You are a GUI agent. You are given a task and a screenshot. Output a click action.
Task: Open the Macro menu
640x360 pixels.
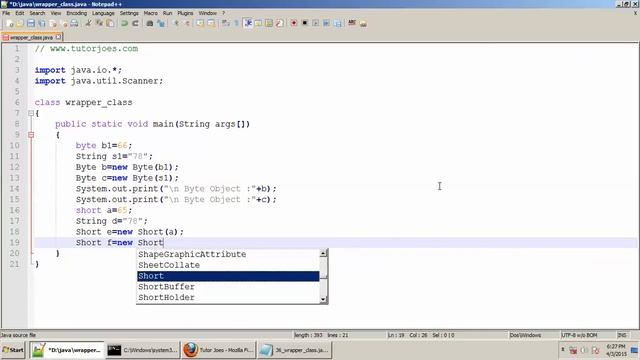click(151, 13)
